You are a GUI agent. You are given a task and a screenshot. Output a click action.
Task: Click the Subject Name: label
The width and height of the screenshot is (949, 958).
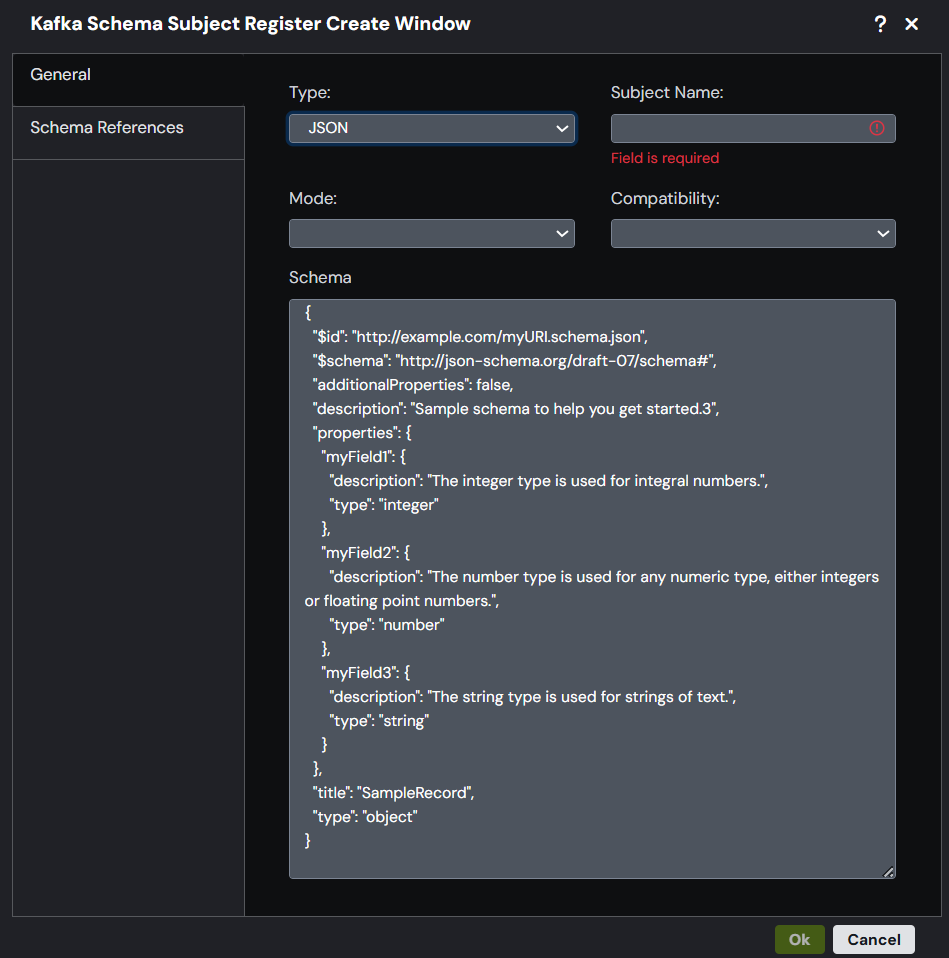coord(667,92)
